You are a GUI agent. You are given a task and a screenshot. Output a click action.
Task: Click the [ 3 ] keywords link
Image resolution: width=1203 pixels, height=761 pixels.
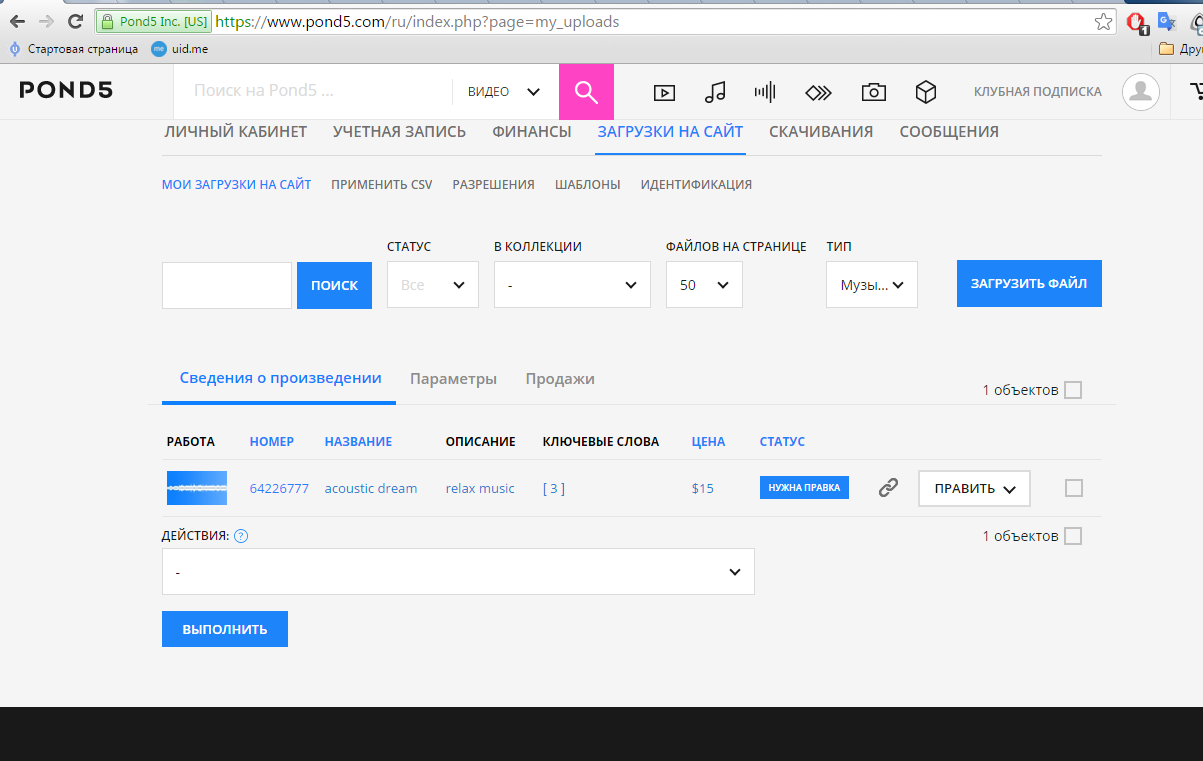[x=554, y=488]
